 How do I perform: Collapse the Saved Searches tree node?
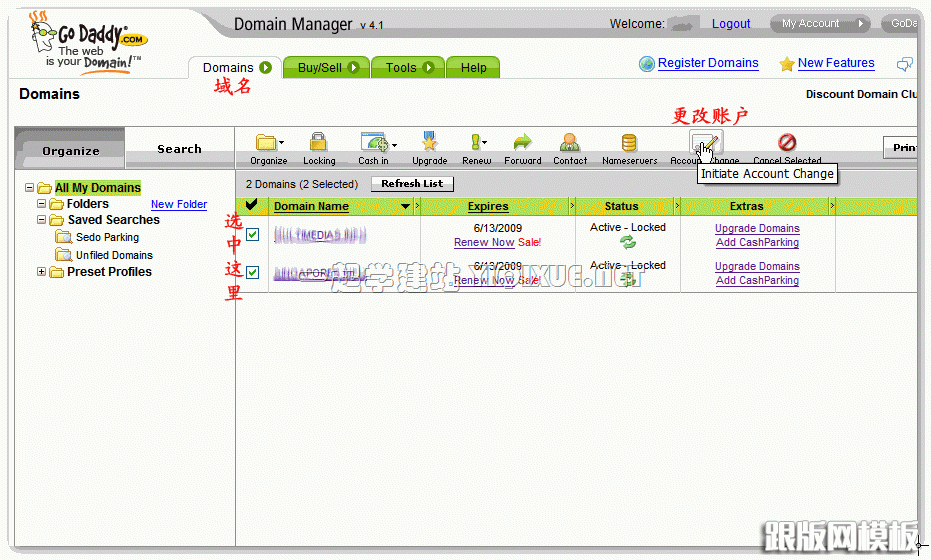coord(41,220)
